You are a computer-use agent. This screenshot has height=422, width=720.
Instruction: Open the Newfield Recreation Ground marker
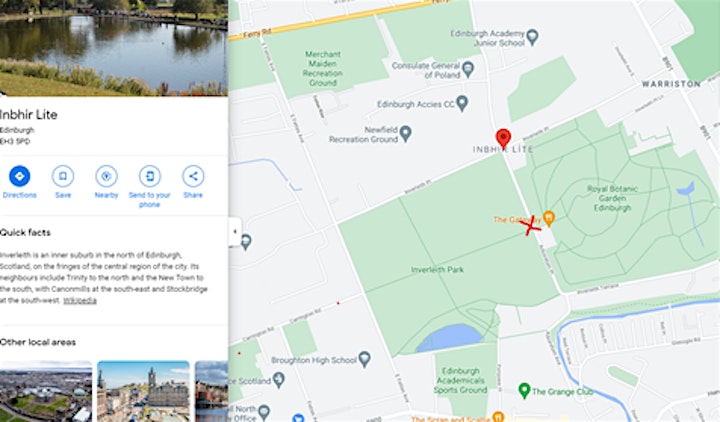[x=405, y=133]
